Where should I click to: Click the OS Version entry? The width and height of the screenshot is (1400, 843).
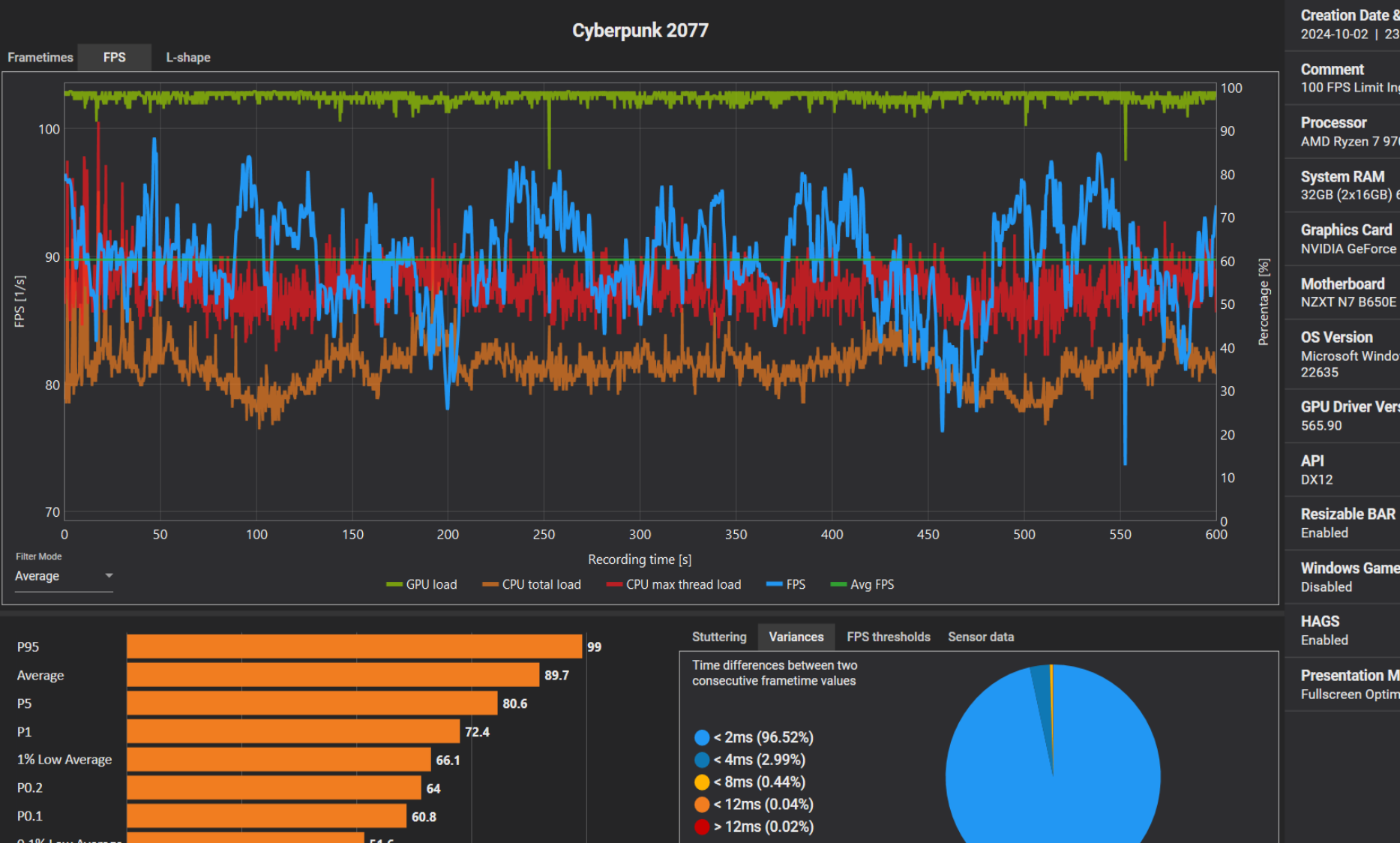click(1342, 355)
